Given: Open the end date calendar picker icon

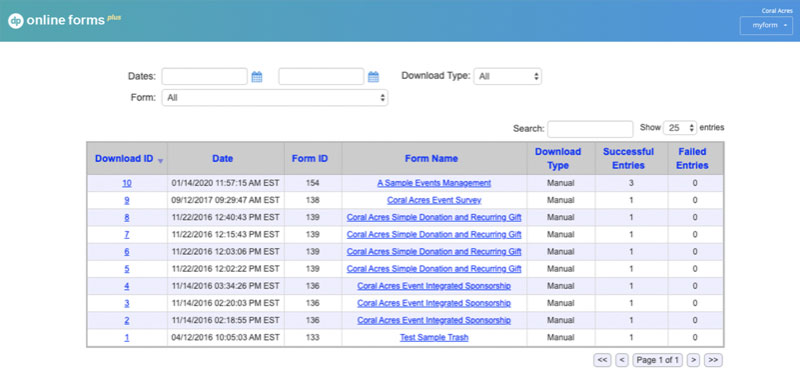Looking at the screenshot, I should coord(373,77).
